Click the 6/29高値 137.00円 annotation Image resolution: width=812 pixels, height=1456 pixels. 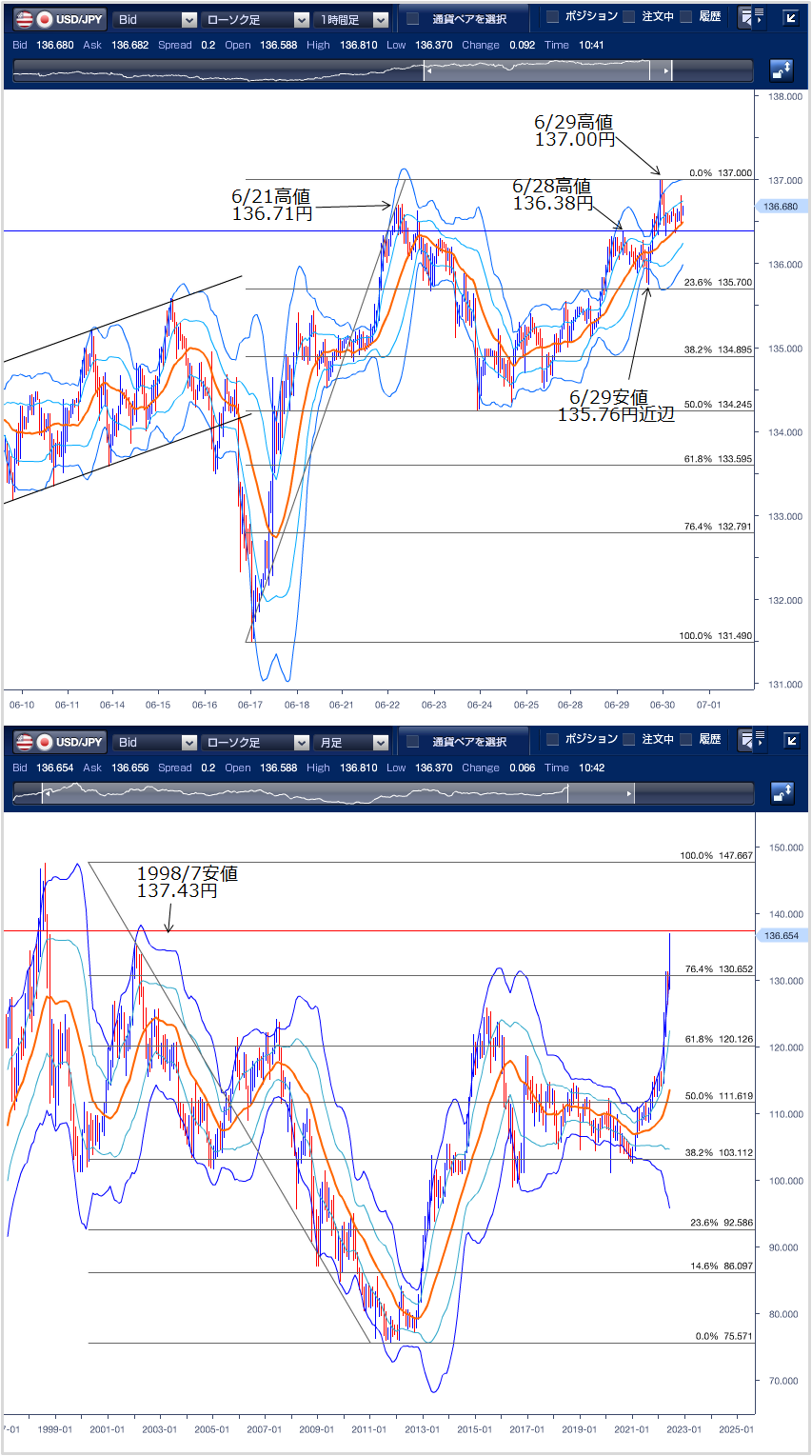(575, 130)
